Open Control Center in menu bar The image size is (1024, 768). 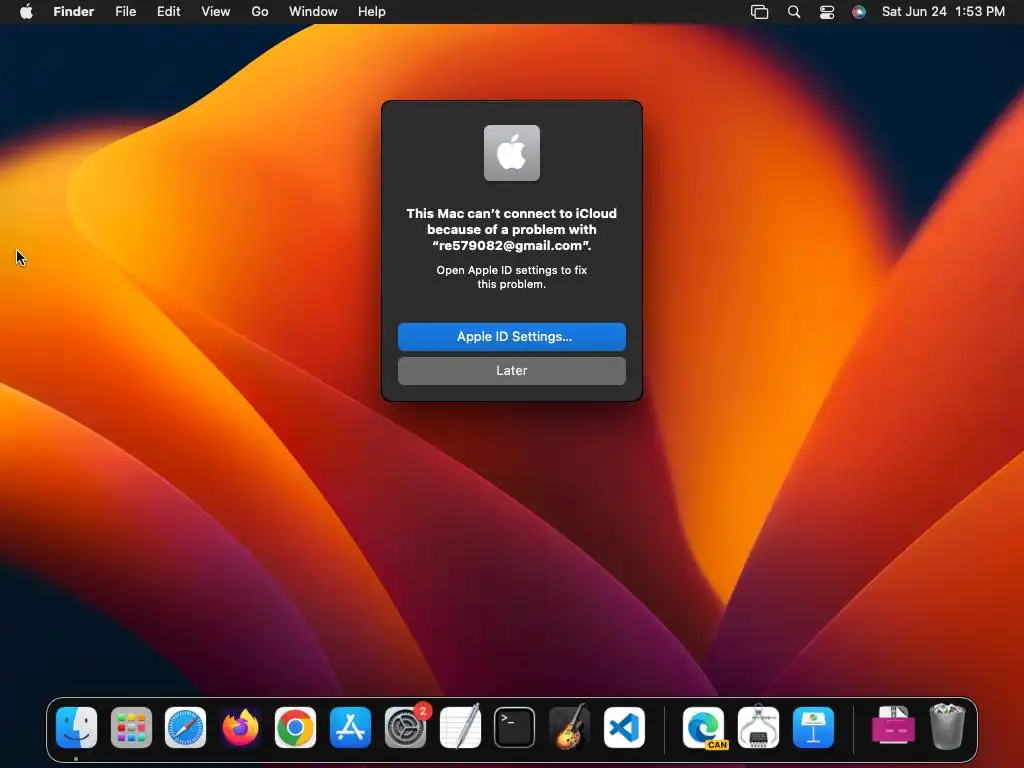point(827,12)
